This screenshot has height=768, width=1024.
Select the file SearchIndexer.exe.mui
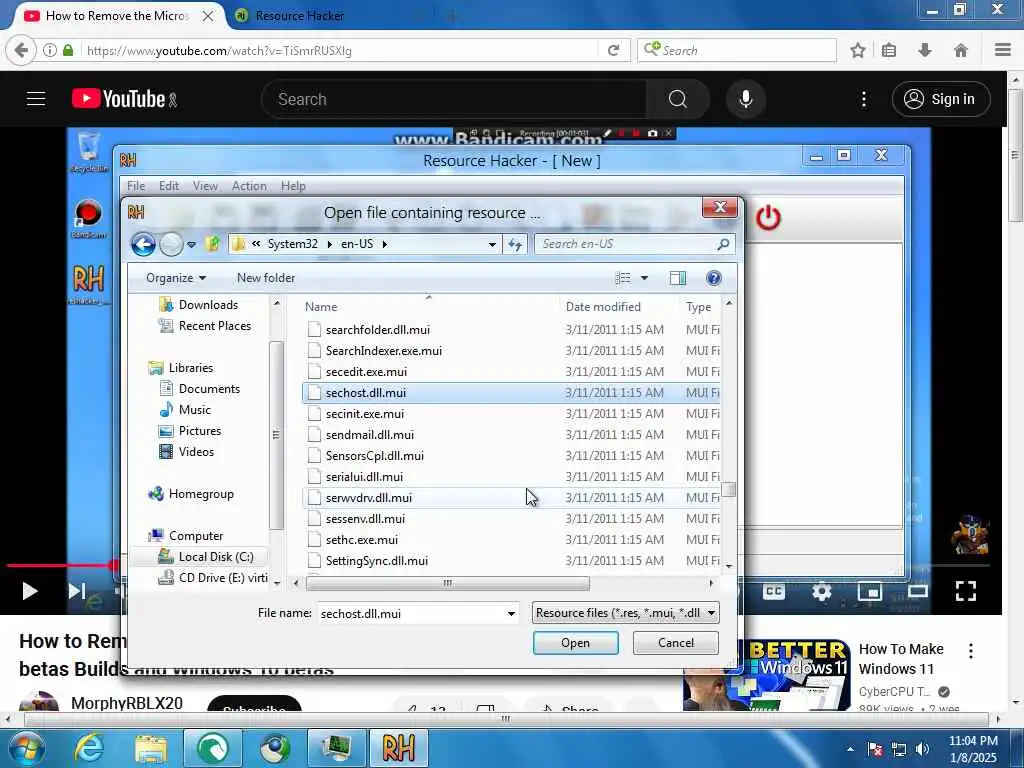pos(383,351)
